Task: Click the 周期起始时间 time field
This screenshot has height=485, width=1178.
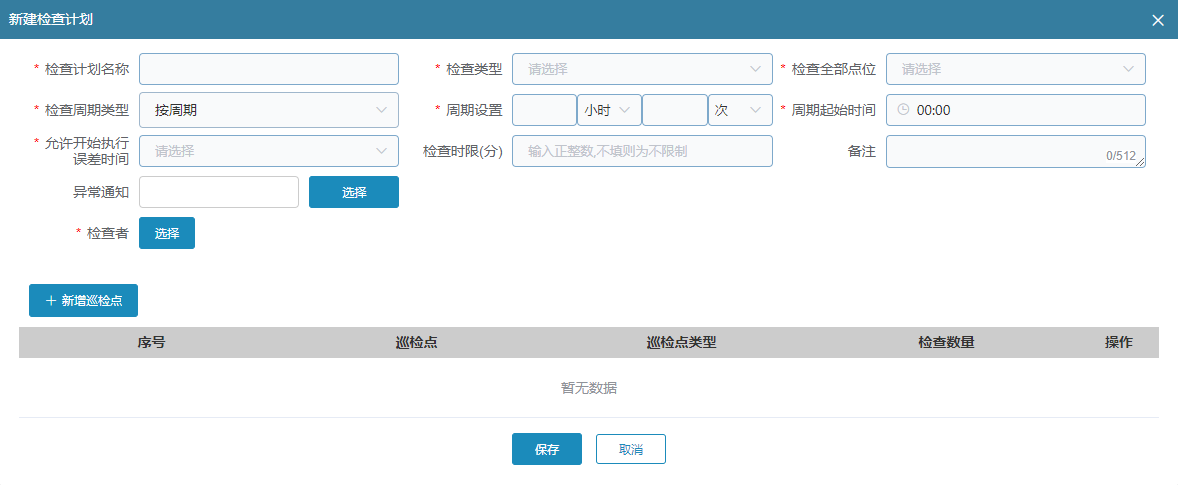Action: pos(1016,110)
